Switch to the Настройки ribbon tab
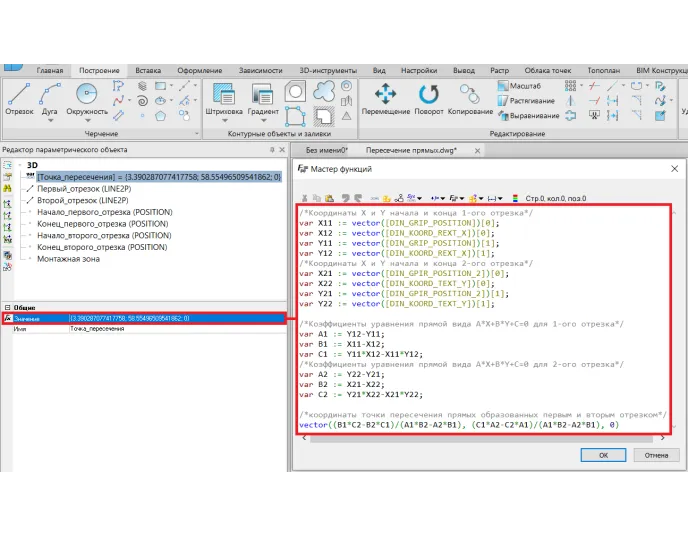Image resolution: width=688 pixels, height=537 pixels. click(419, 70)
